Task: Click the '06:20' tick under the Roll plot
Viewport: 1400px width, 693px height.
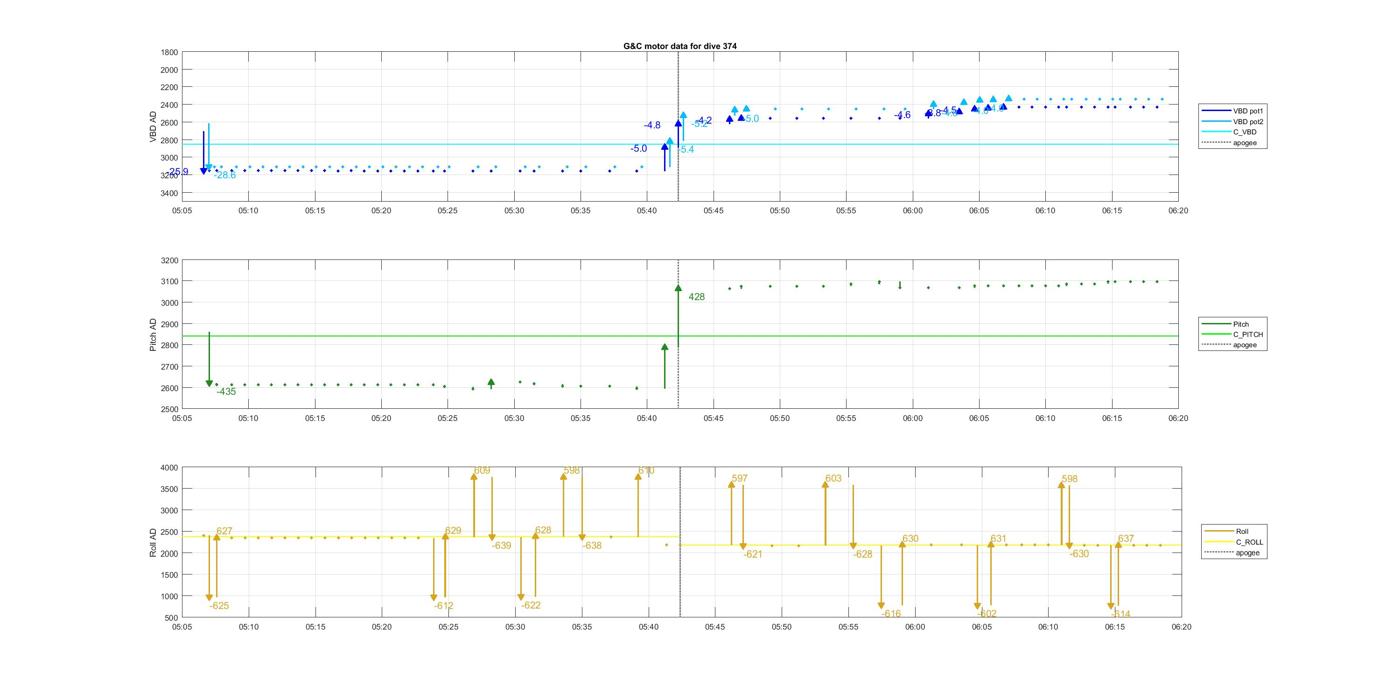Action: (x=1181, y=628)
